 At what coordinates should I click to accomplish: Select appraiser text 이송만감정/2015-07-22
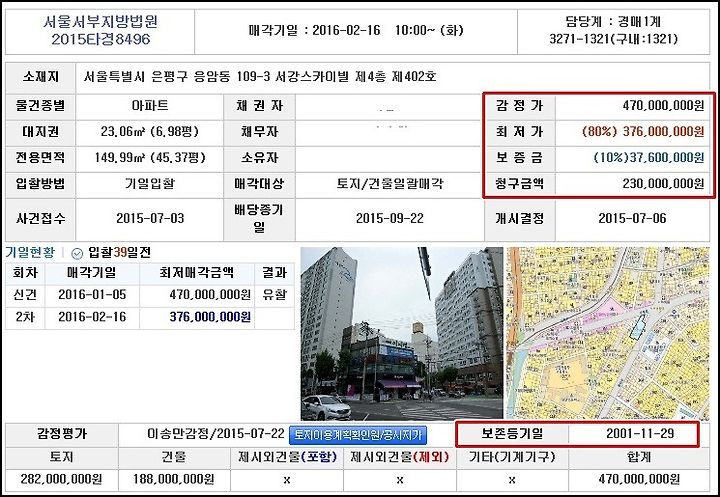pos(216,434)
